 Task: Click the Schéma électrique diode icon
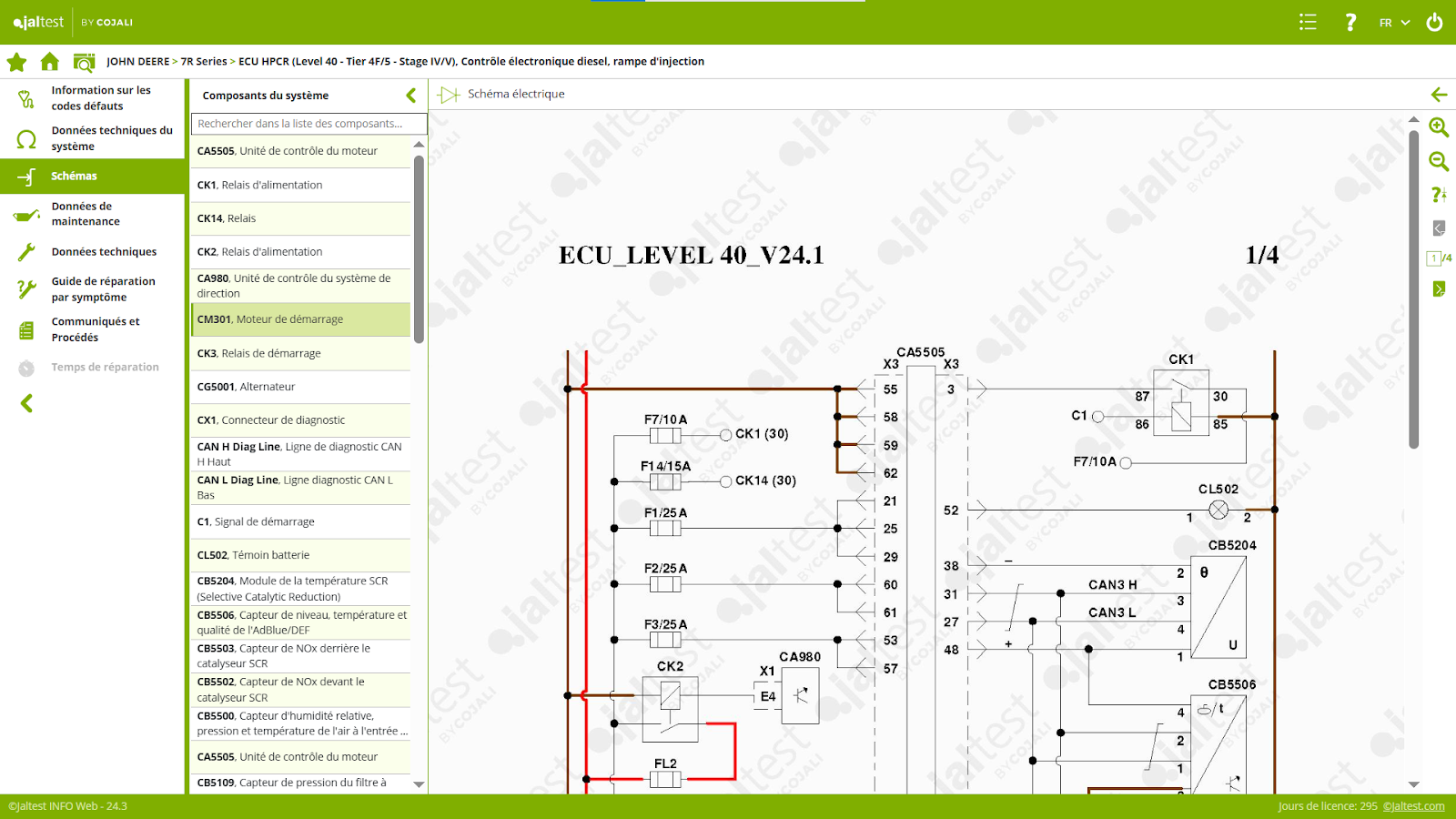[449, 95]
